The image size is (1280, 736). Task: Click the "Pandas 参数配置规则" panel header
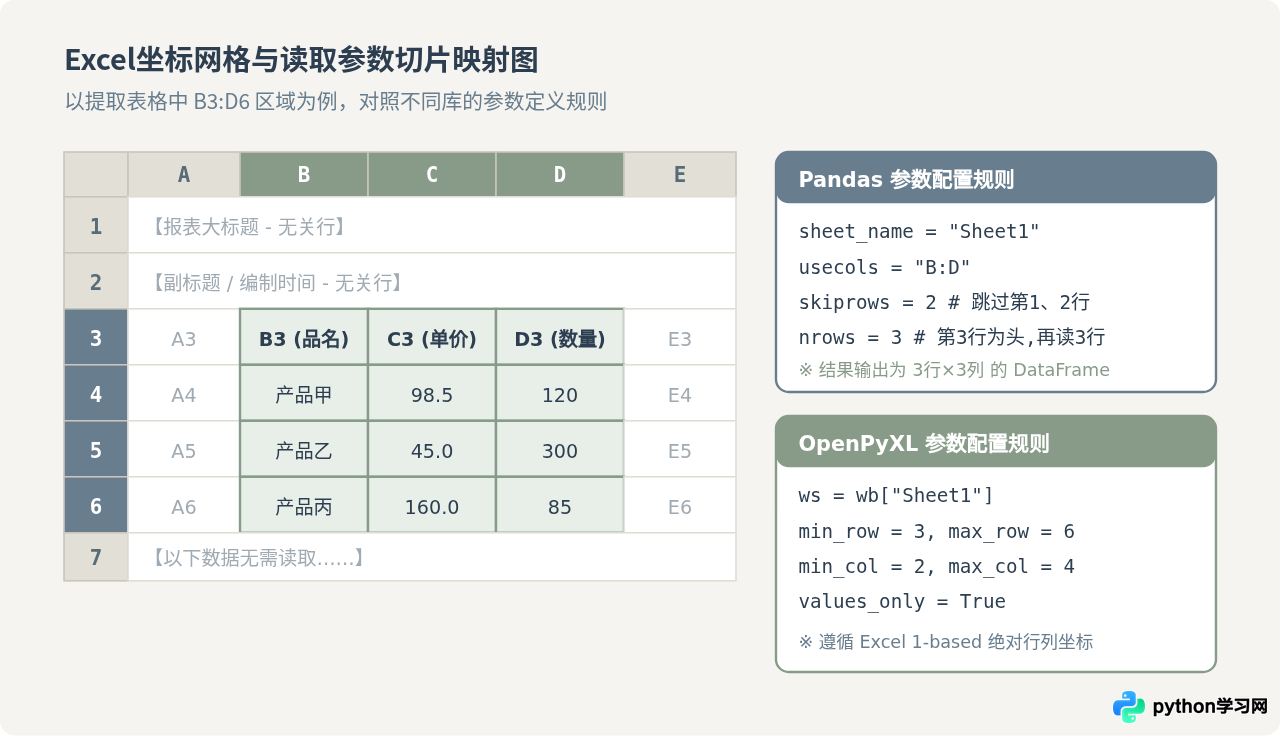(996, 178)
